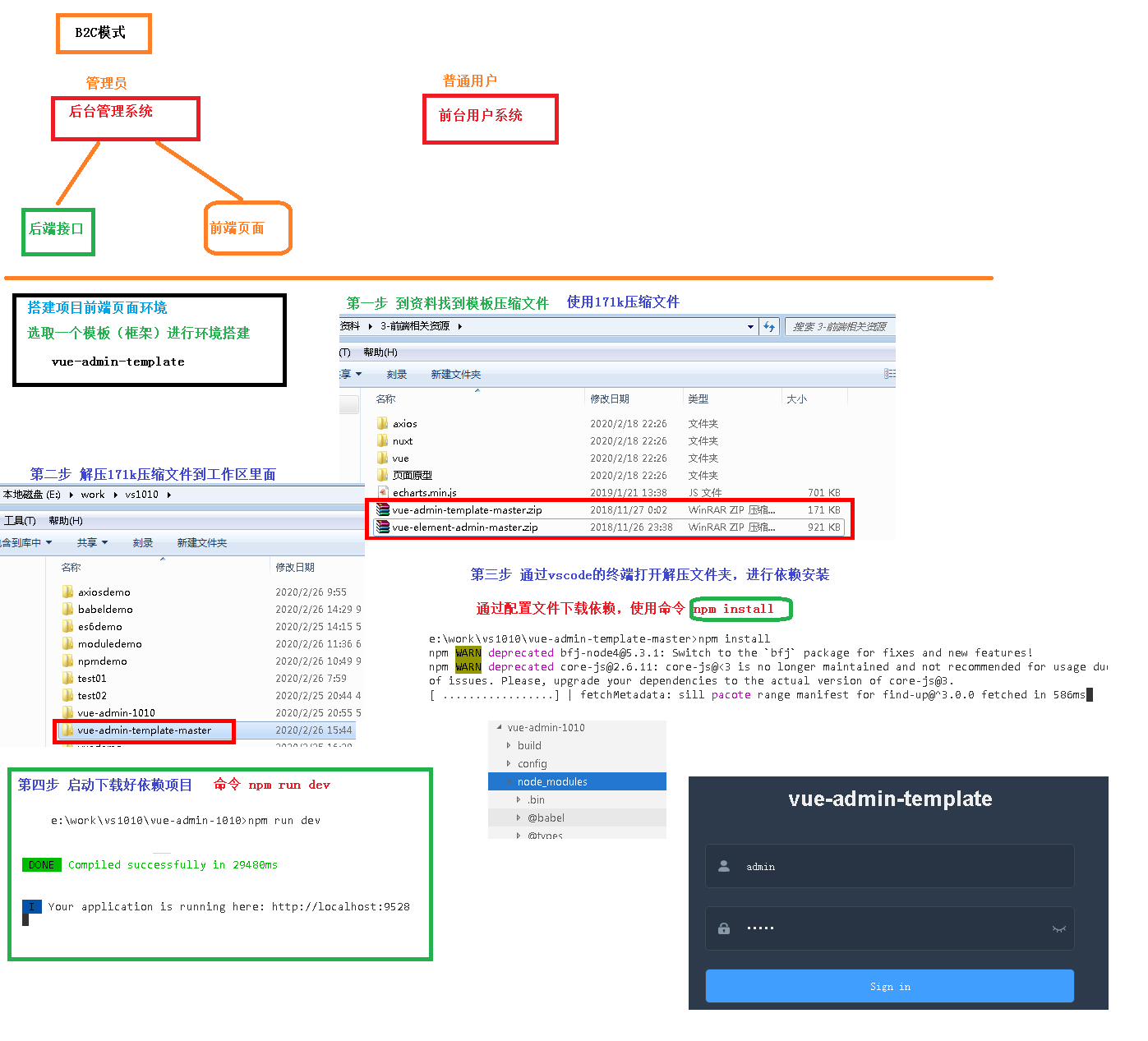Expand the .bin folder in tree
This screenshot has height=1041, width=1148.
click(x=519, y=799)
